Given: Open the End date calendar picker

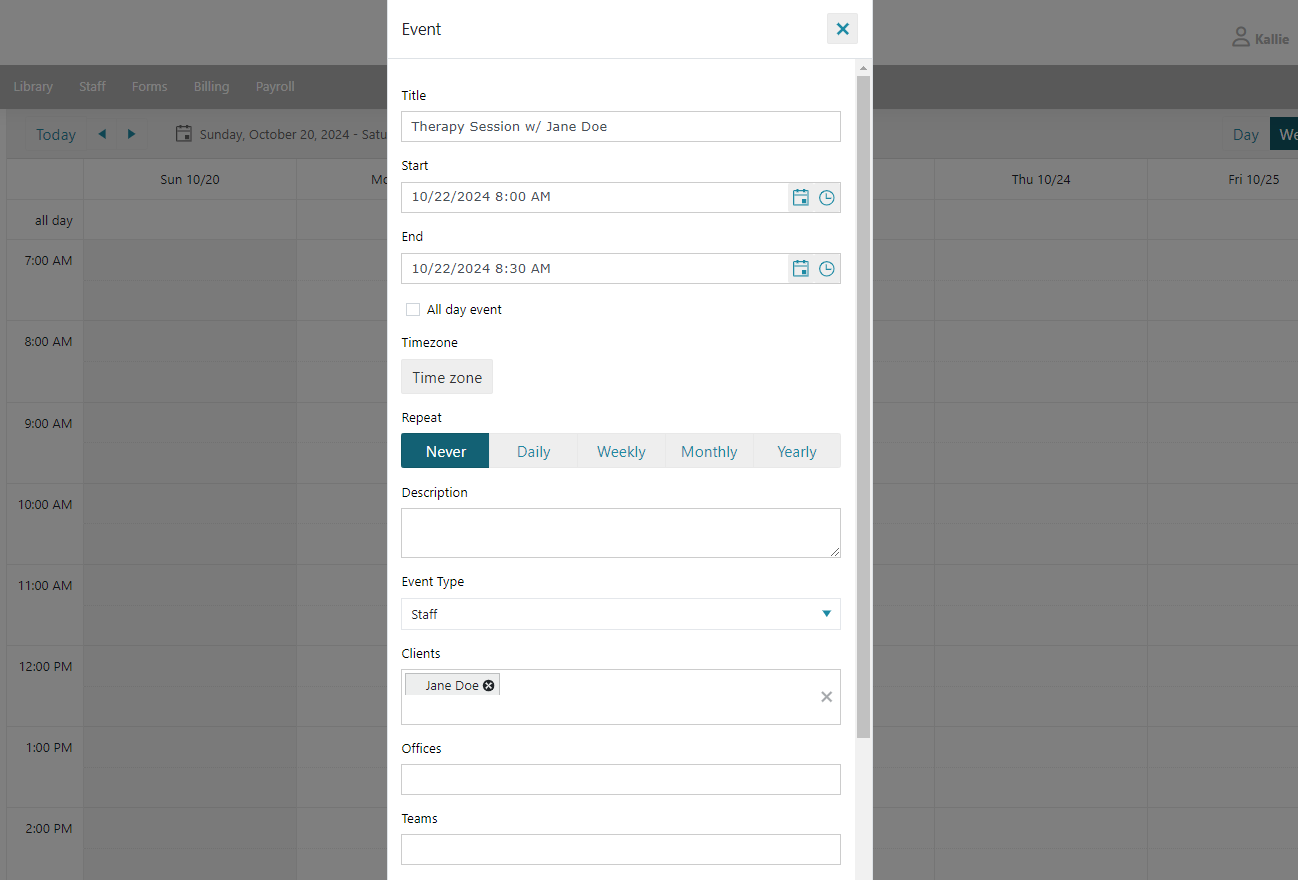Looking at the screenshot, I should tap(800, 269).
